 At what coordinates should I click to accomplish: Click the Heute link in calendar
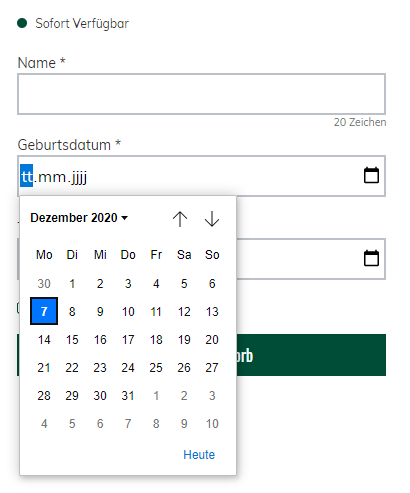click(199, 455)
